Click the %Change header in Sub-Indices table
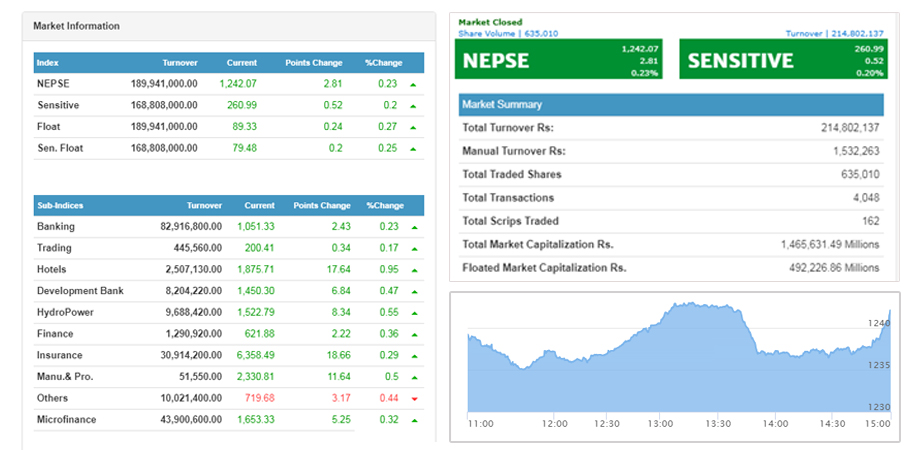 click(x=385, y=205)
